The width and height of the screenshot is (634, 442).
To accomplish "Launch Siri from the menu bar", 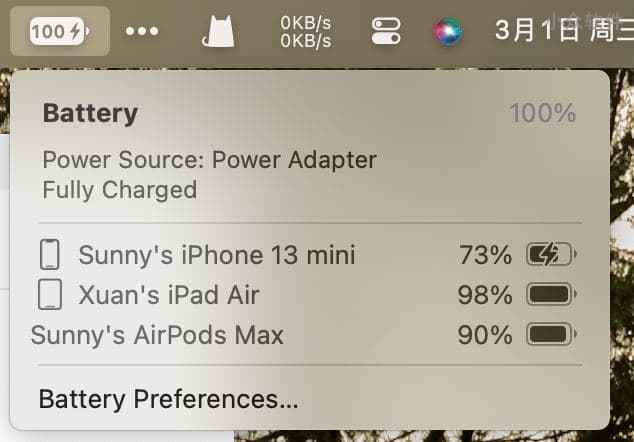I will (448, 32).
